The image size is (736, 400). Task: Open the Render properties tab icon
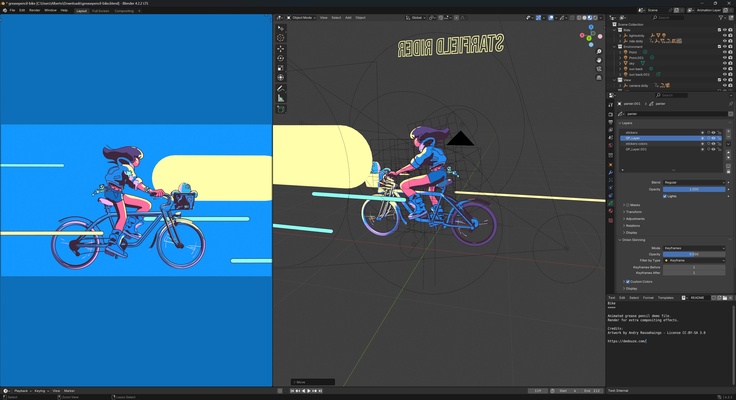click(610, 114)
